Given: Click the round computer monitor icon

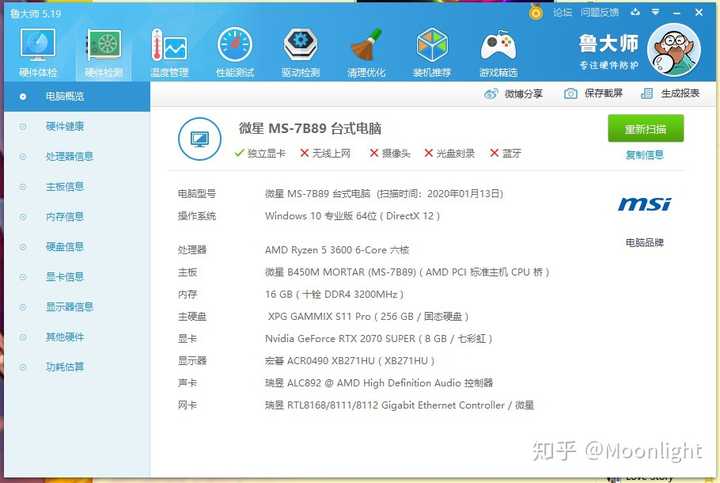Looking at the screenshot, I should pyautogui.click(x=199, y=139).
